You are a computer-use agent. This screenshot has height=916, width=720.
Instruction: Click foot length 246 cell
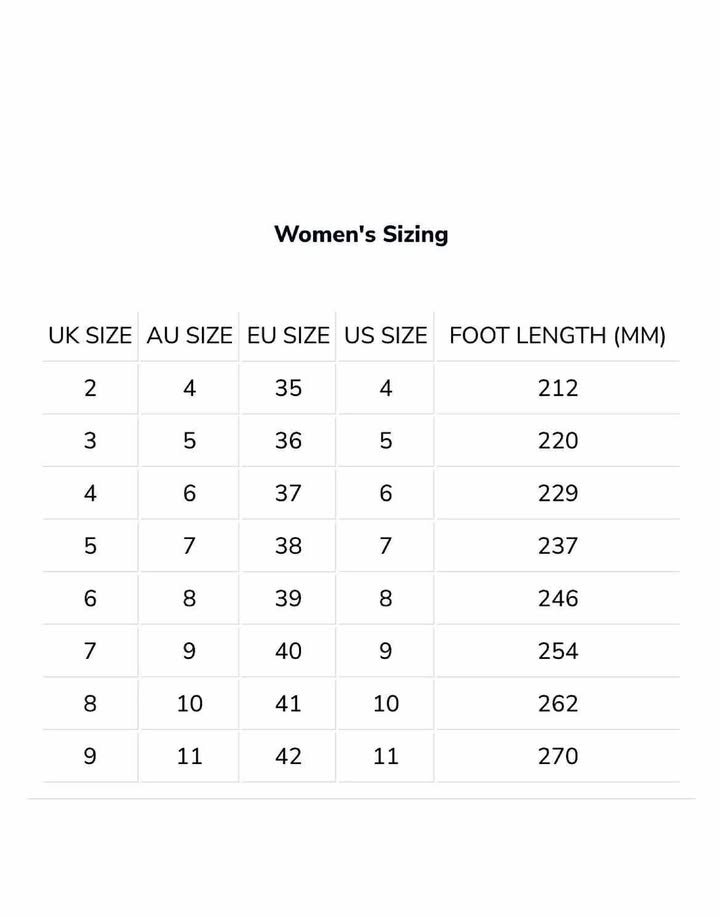(x=558, y=599)
